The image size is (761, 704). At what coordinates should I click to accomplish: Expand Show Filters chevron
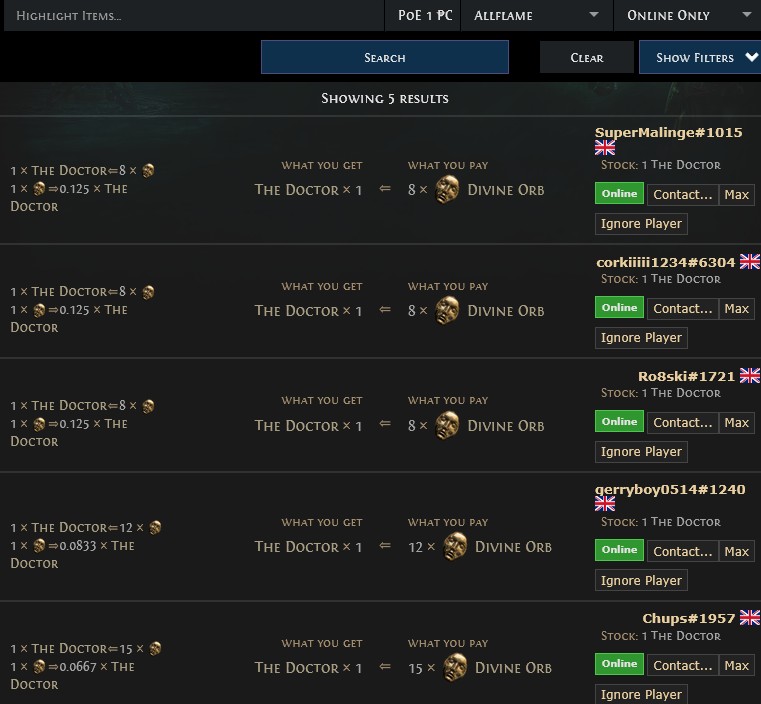click(x=751, y=57)
